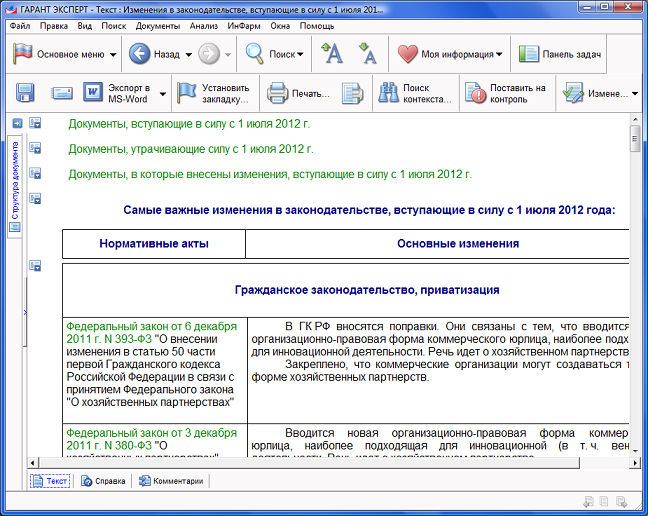The image size is (648, 516).
Task: Open the Main menu dropdown
Action: tap(66, 54)
